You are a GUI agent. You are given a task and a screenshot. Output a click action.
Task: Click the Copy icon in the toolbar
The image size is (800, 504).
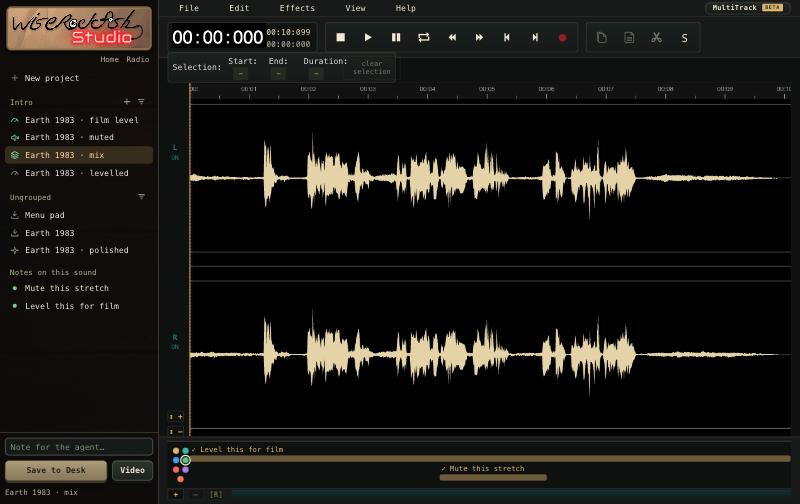[x=602, y=37]
